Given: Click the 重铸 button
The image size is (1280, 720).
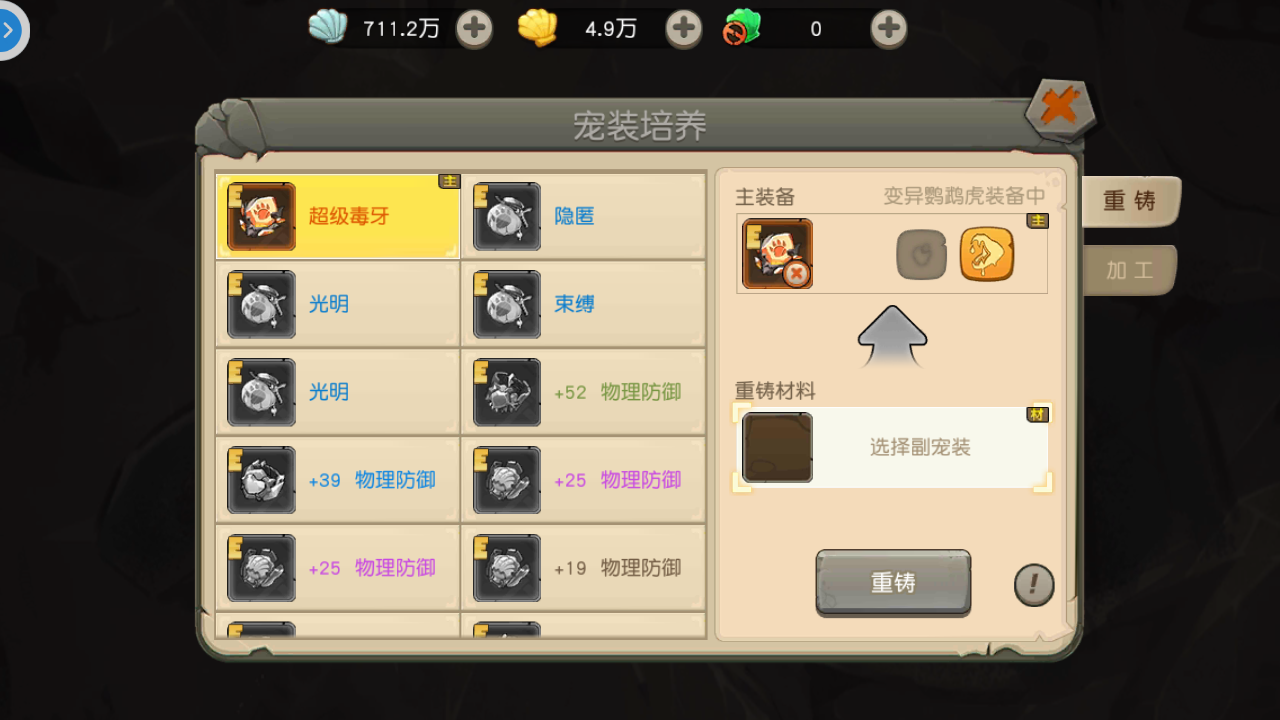Looking at the screenshot, I should coord(893,582).
